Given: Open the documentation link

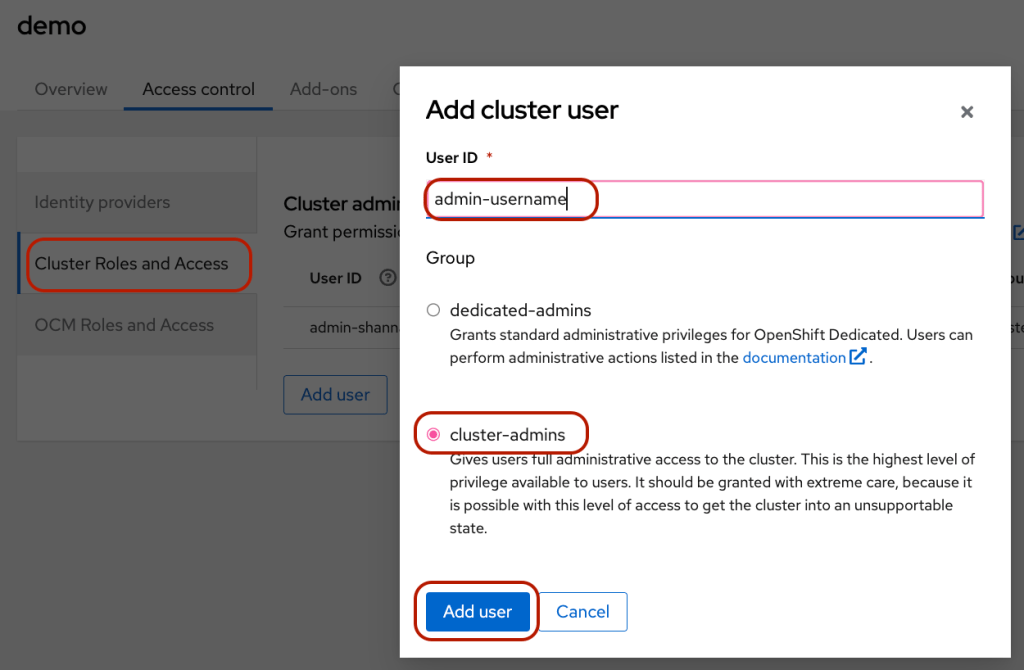Looking at the screenshot, I should pyautogui.click(x=793, y=357).
